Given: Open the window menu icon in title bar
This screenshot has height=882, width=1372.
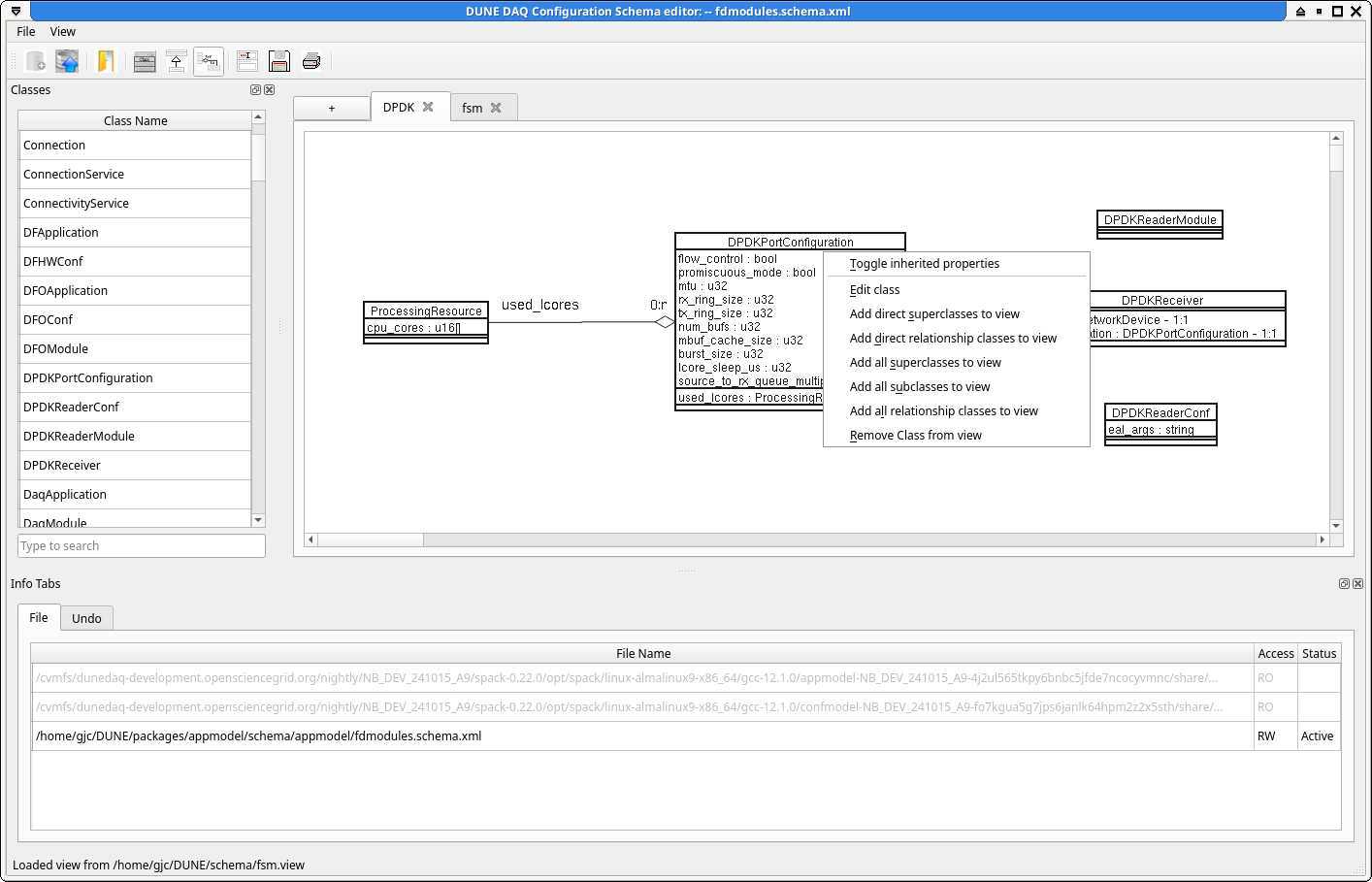Looking at the screenshot, I should pyautogui.click(x=16, y=12).
